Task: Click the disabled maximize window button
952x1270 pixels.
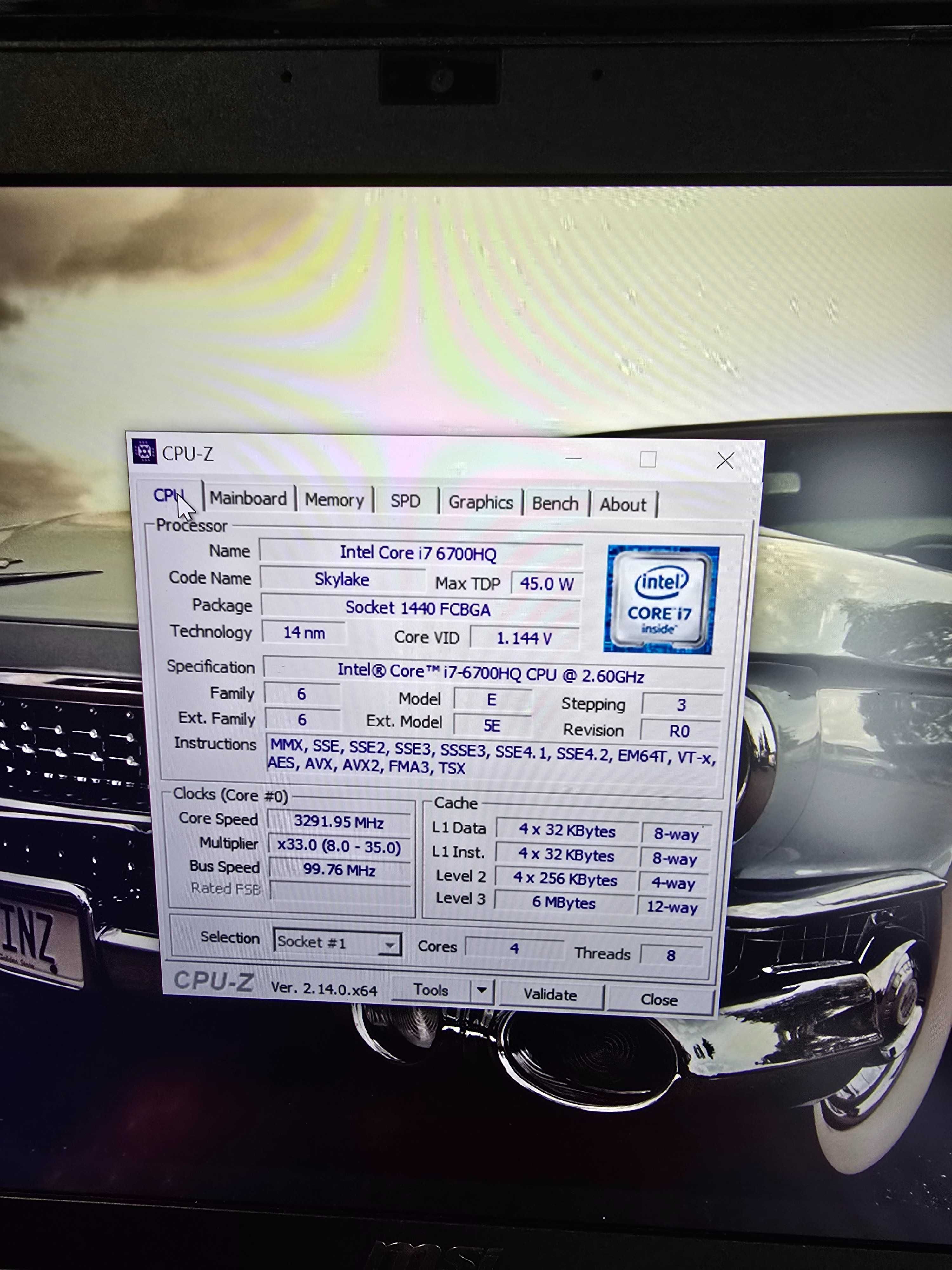Action: point(648,459)
